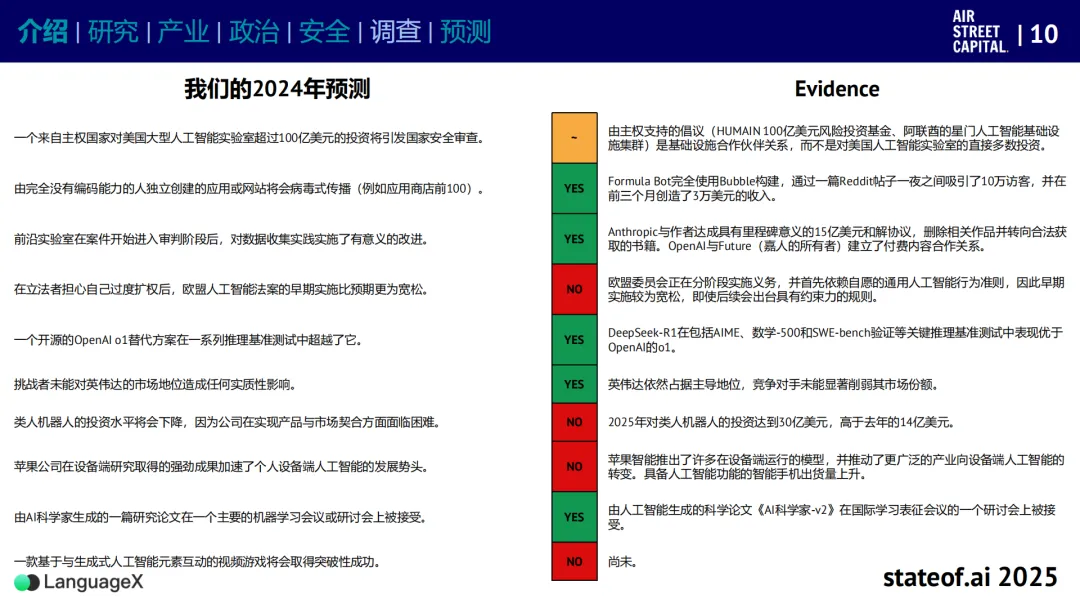Viewport: 1080px width, 608px height.
Task: Click evidence text mentioning HUMAIN 100亿美元
Action: [x=833, y=138]
